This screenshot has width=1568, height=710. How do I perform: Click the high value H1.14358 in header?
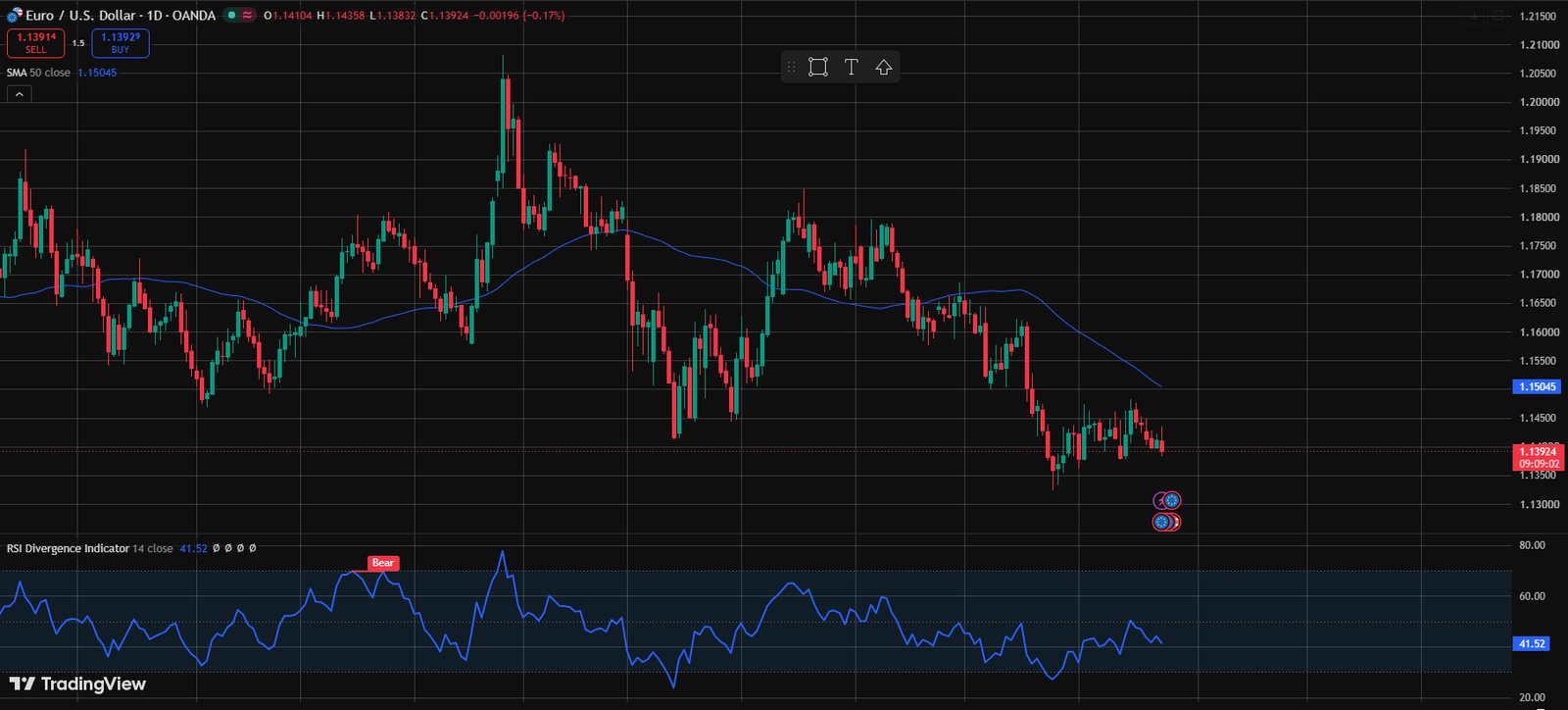[x=340, y=15]
